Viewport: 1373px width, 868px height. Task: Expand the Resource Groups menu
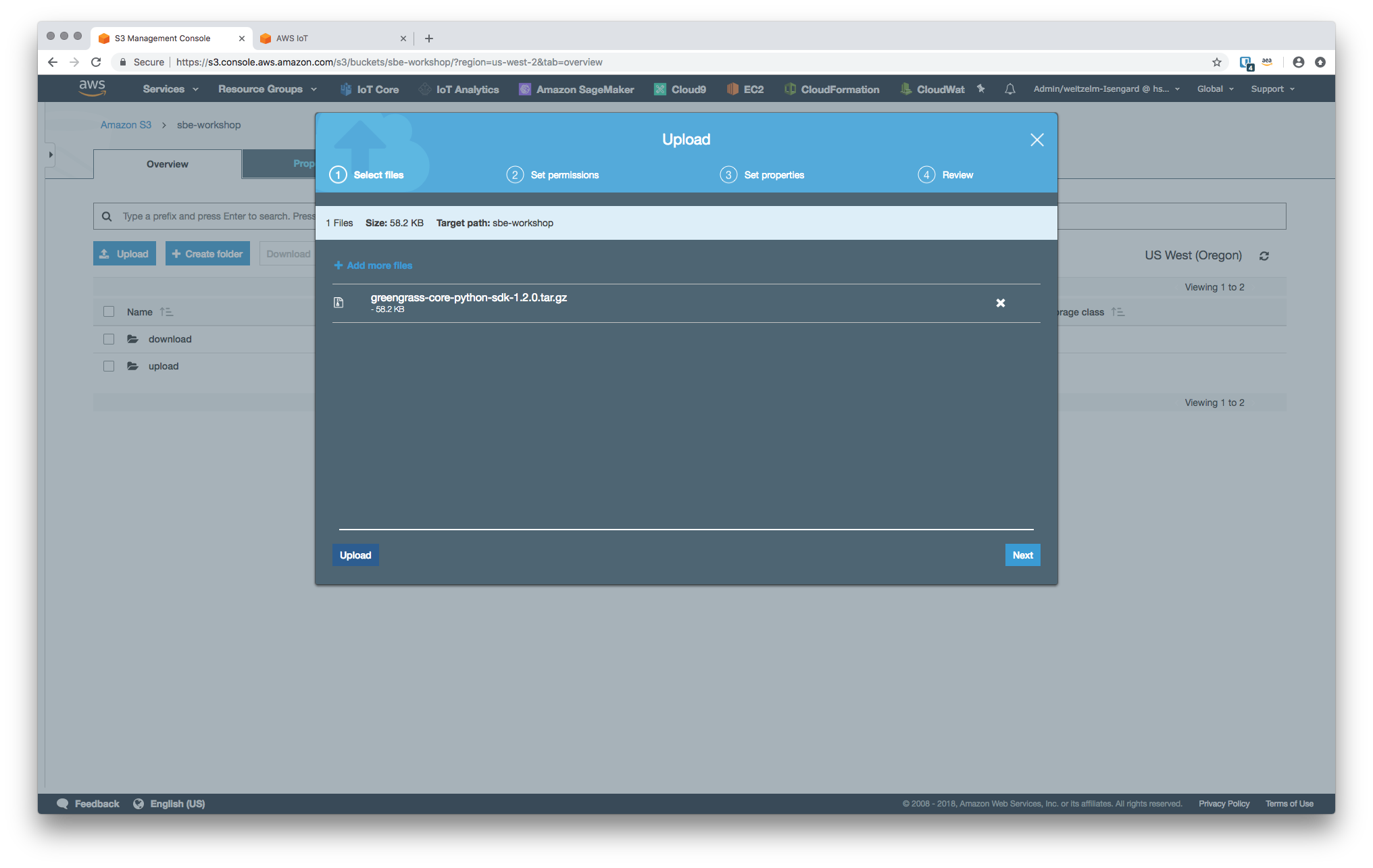pyautogui.click(x=268, y=89)
